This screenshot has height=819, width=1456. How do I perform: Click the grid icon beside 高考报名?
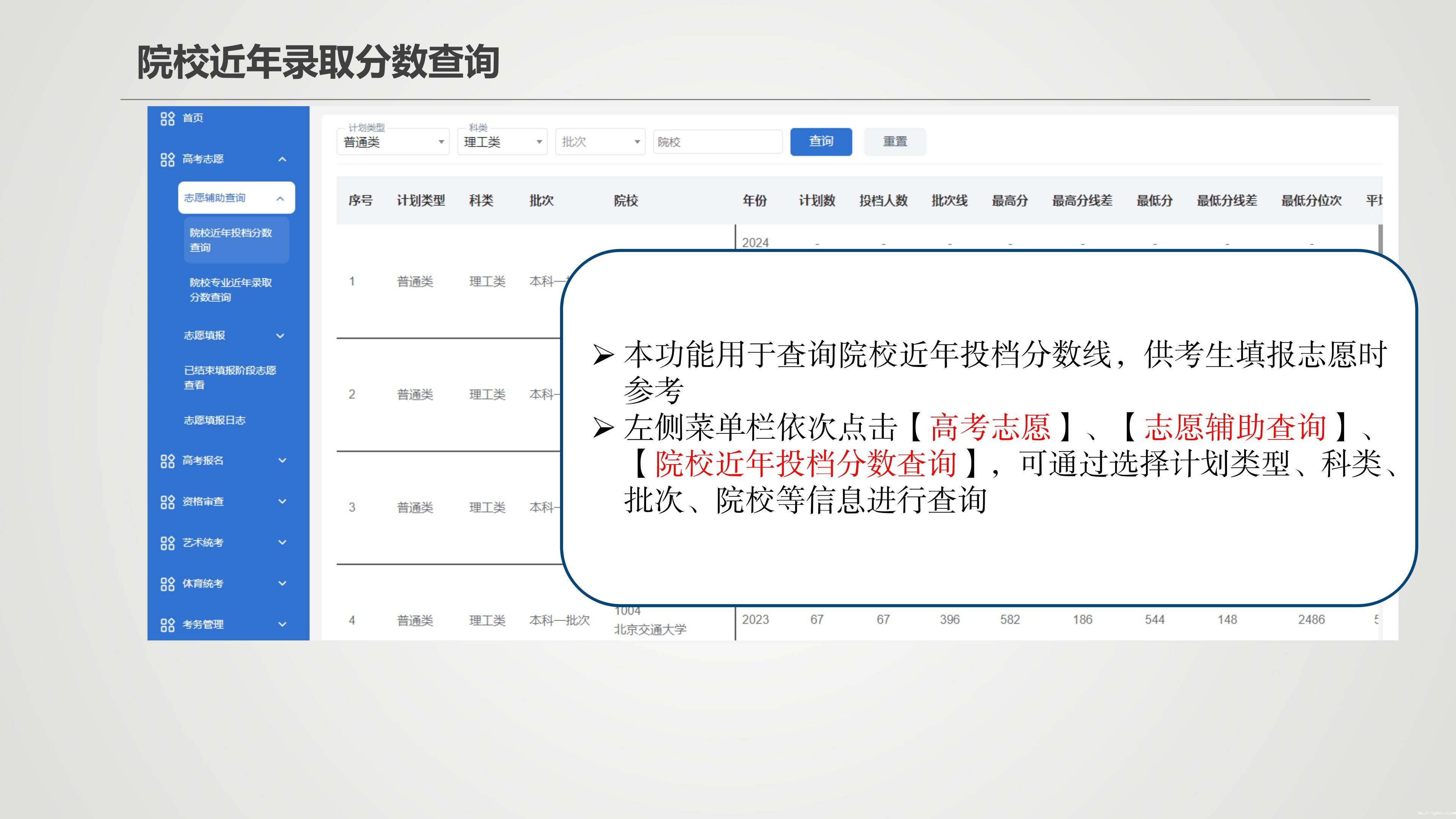(x=167, y=461)
